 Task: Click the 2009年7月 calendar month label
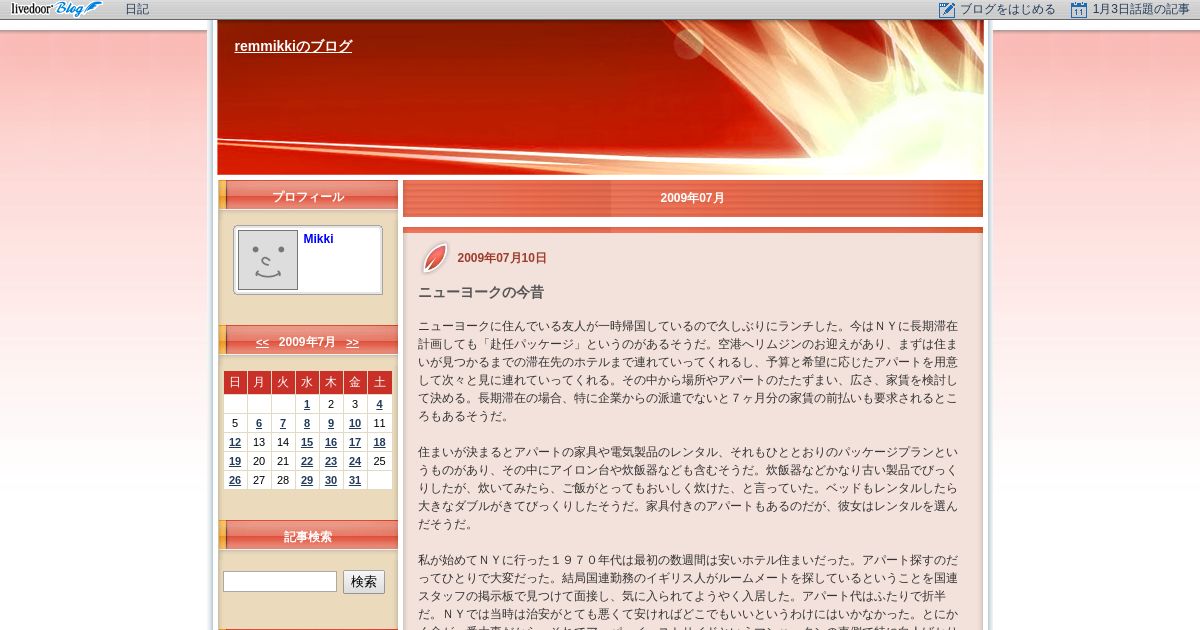click(307, 342)
